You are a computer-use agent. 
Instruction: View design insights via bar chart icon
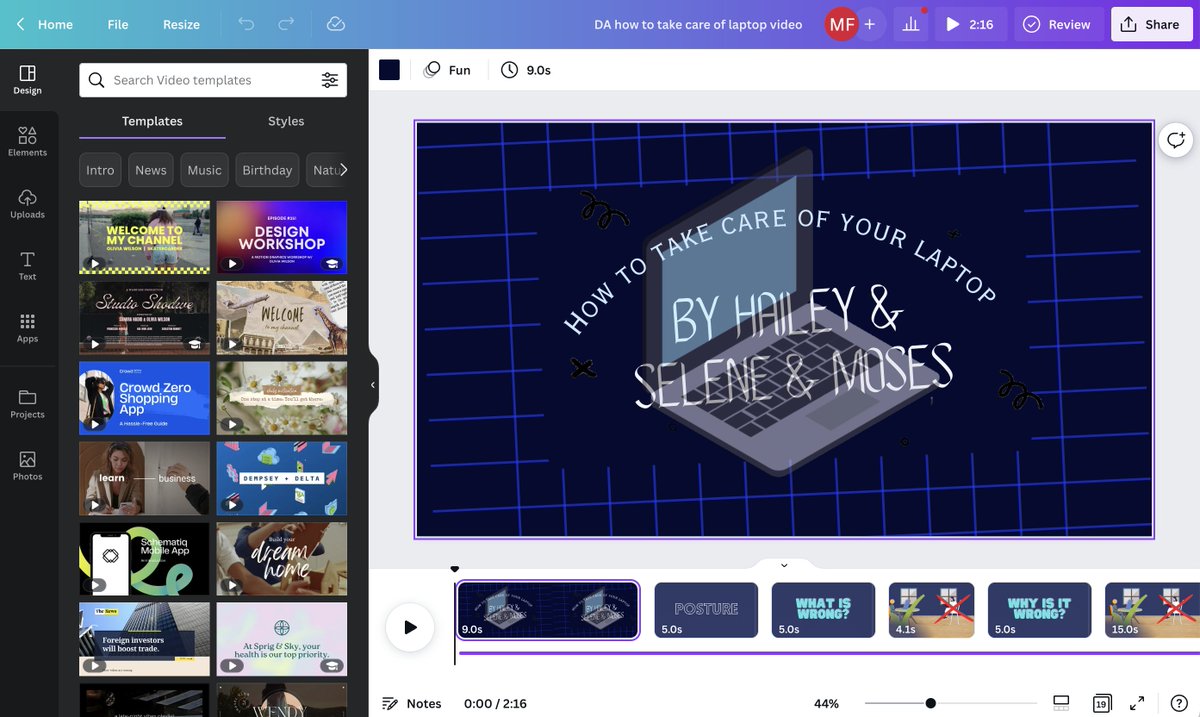[910, 23]
